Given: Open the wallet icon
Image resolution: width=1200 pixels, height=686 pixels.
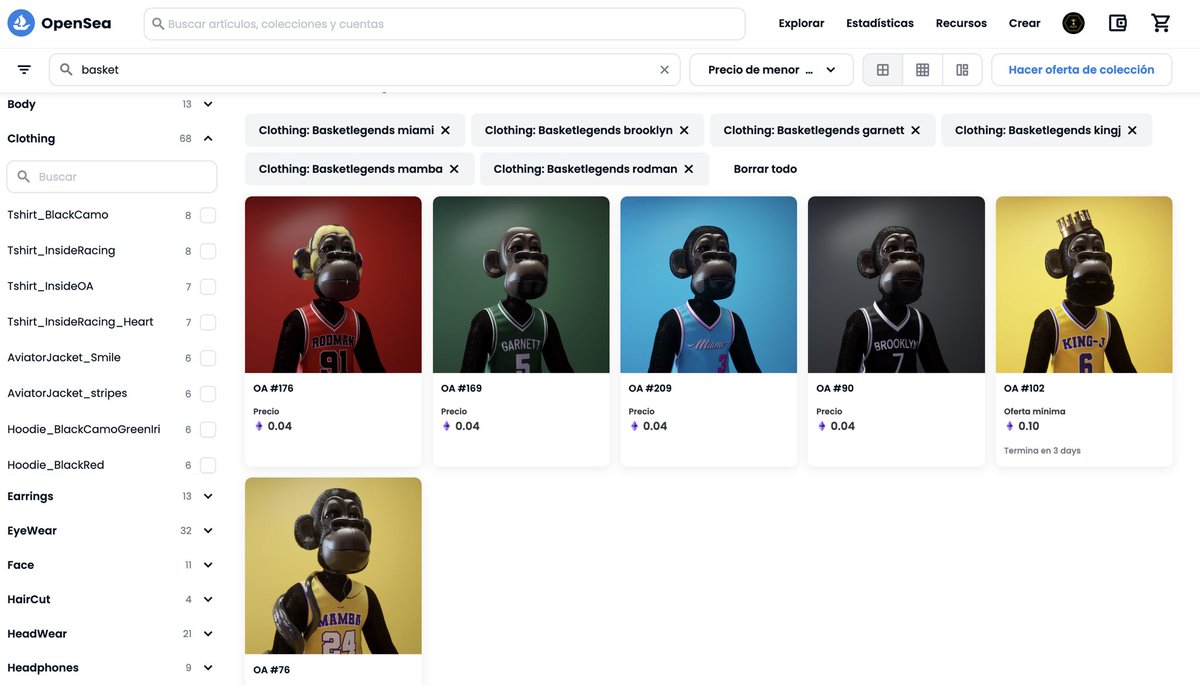Looking at the screenshot, I should (x=1118, y=23).
